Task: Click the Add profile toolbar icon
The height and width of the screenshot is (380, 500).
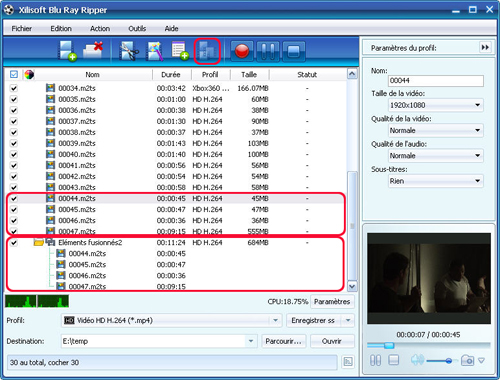Action: [x=180, y=51]
